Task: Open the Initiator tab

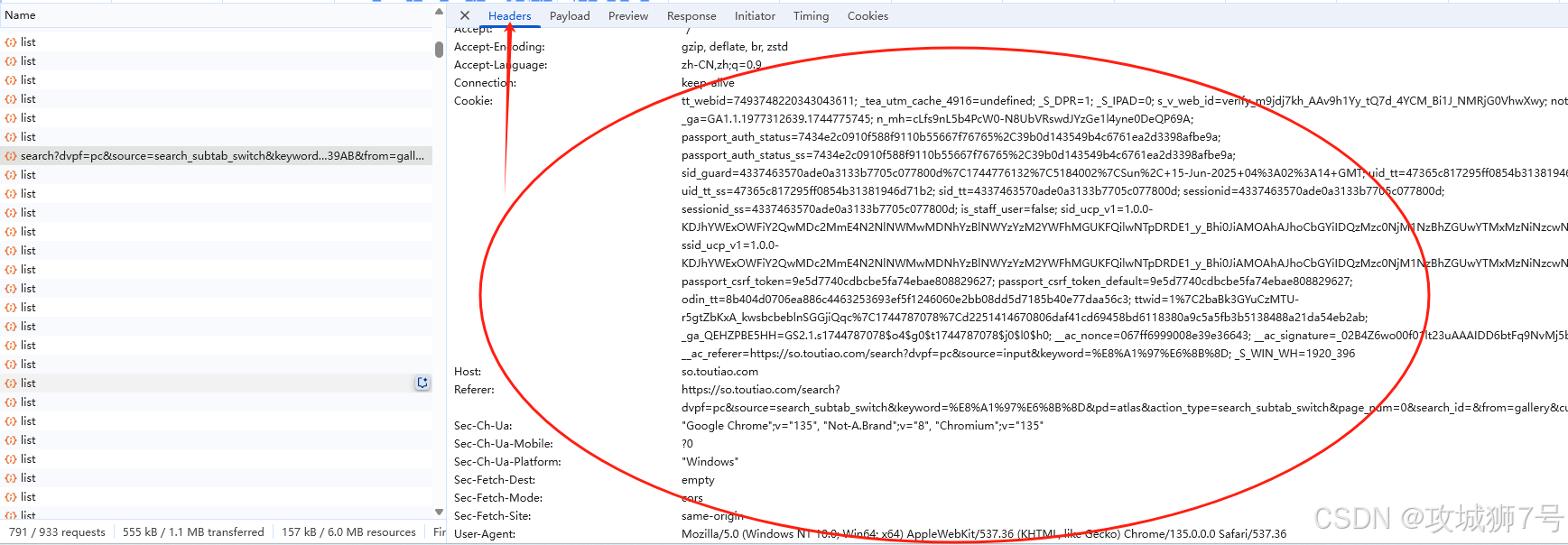Action: pyautogui.click(x=755, y=15)
